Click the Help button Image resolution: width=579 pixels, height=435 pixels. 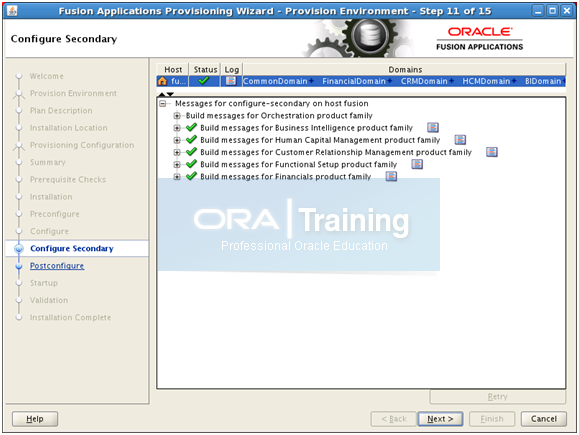point(35,419)
